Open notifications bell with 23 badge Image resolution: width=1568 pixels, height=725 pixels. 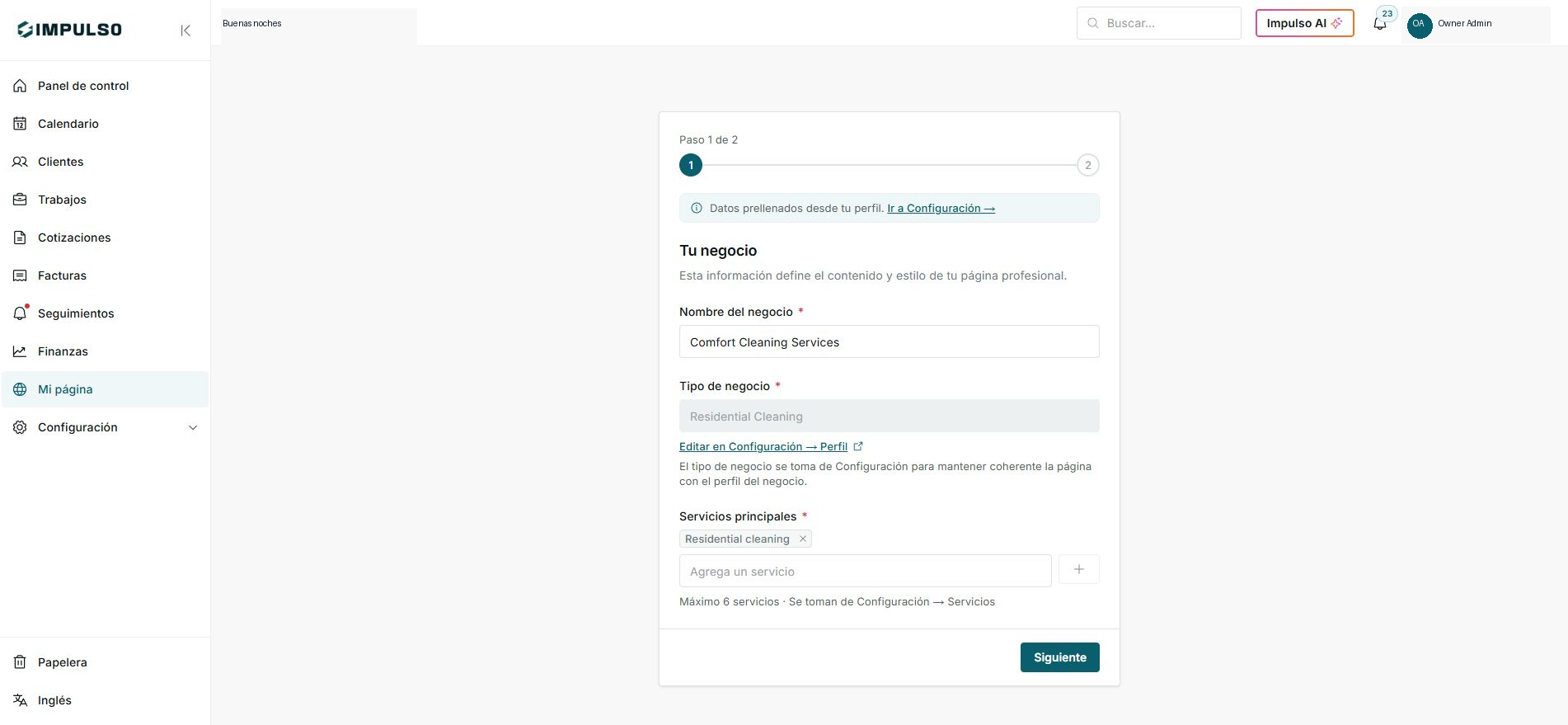(1380, 23)
